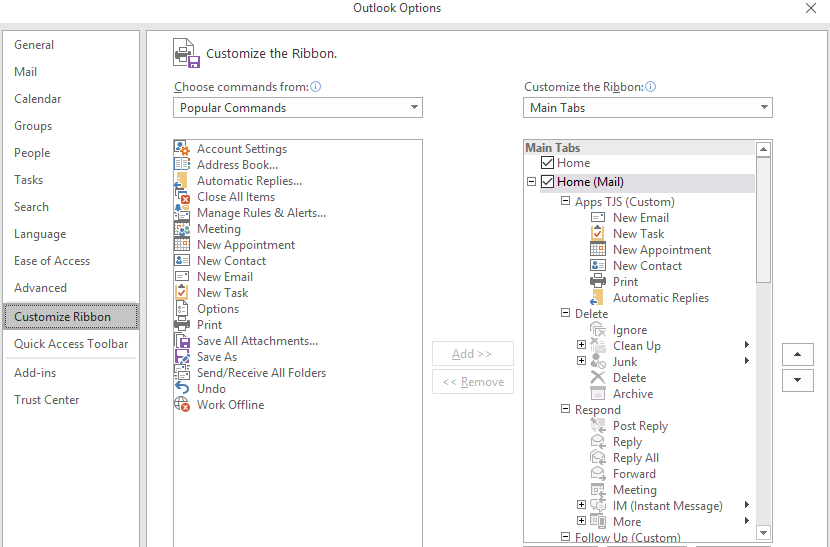830x547 pixels.
Task: Click the Automatic Replies icon in left list
Action: (x=182, y=181)
